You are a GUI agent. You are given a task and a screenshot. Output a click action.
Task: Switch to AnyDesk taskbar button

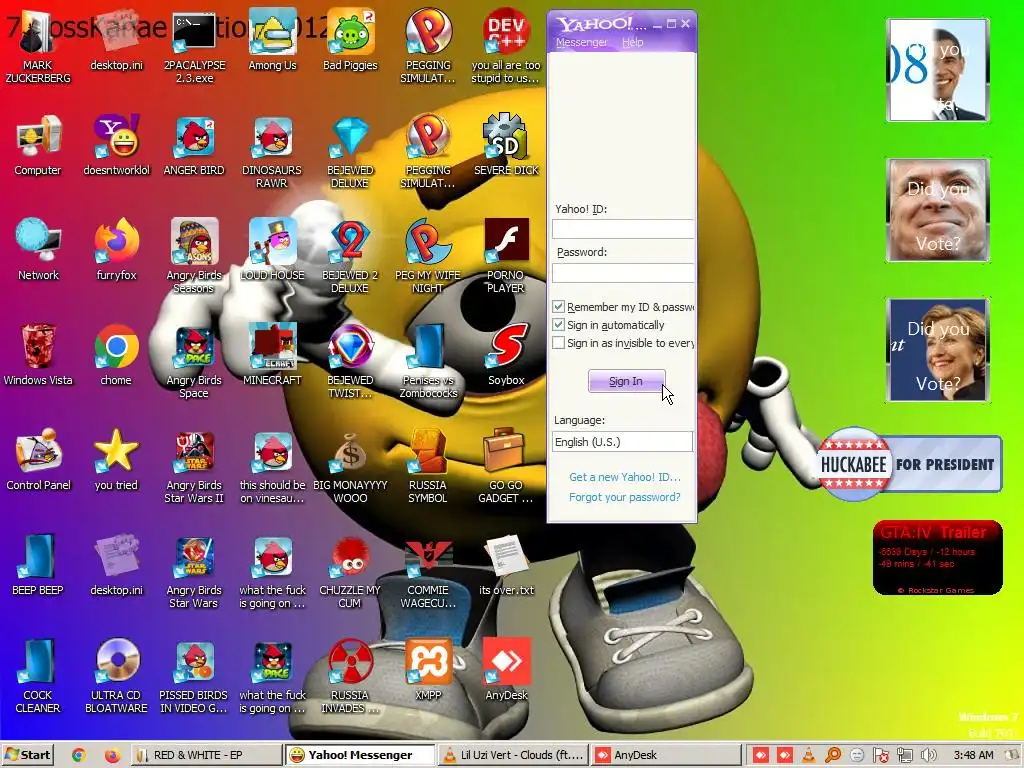pos(666,755)
